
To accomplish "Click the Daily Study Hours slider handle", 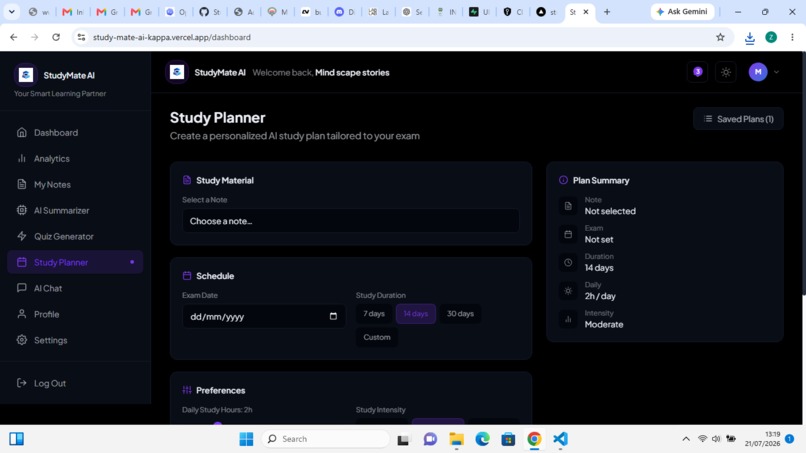I will pos(217,424).
